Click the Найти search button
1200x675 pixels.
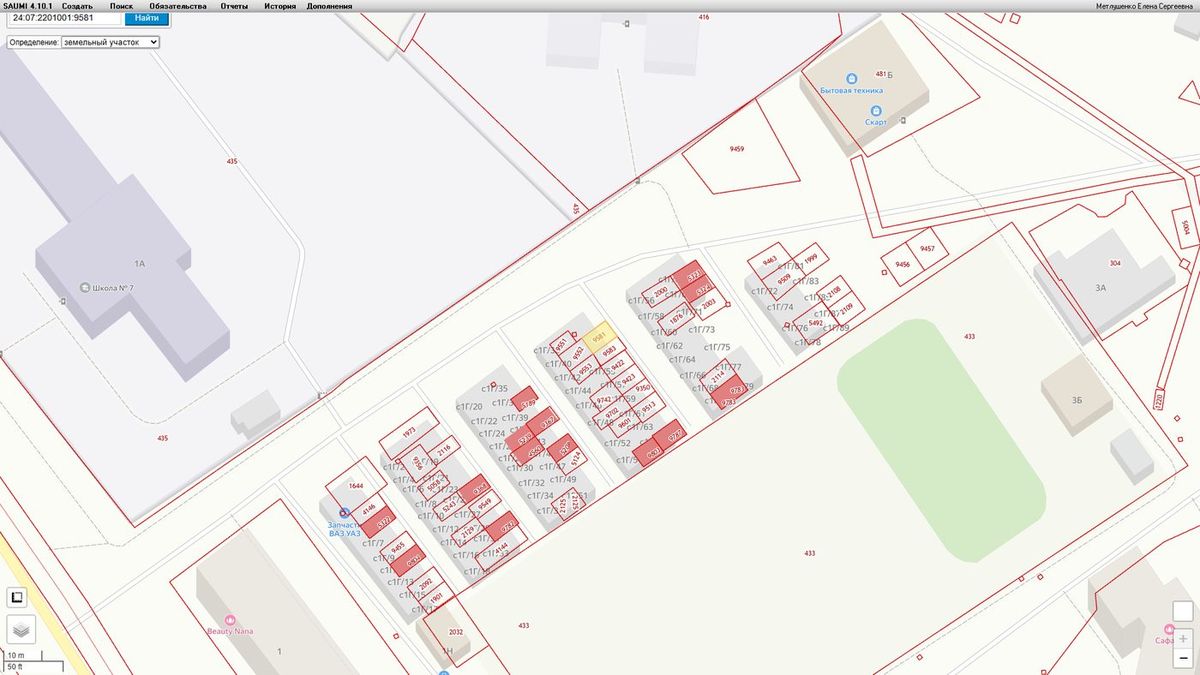(146, 18)
